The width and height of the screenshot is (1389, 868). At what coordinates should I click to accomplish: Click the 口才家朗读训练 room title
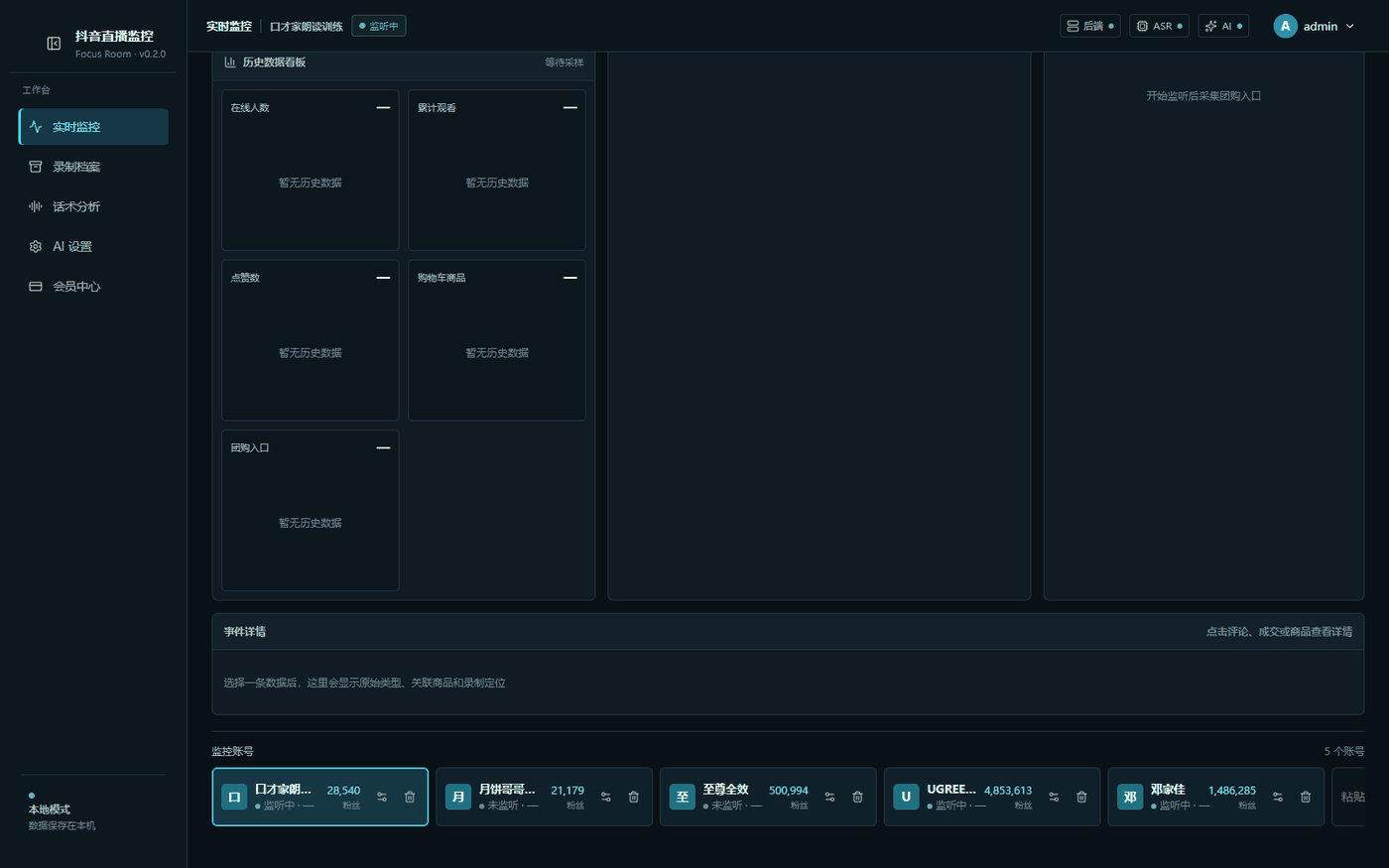[307, 27]
